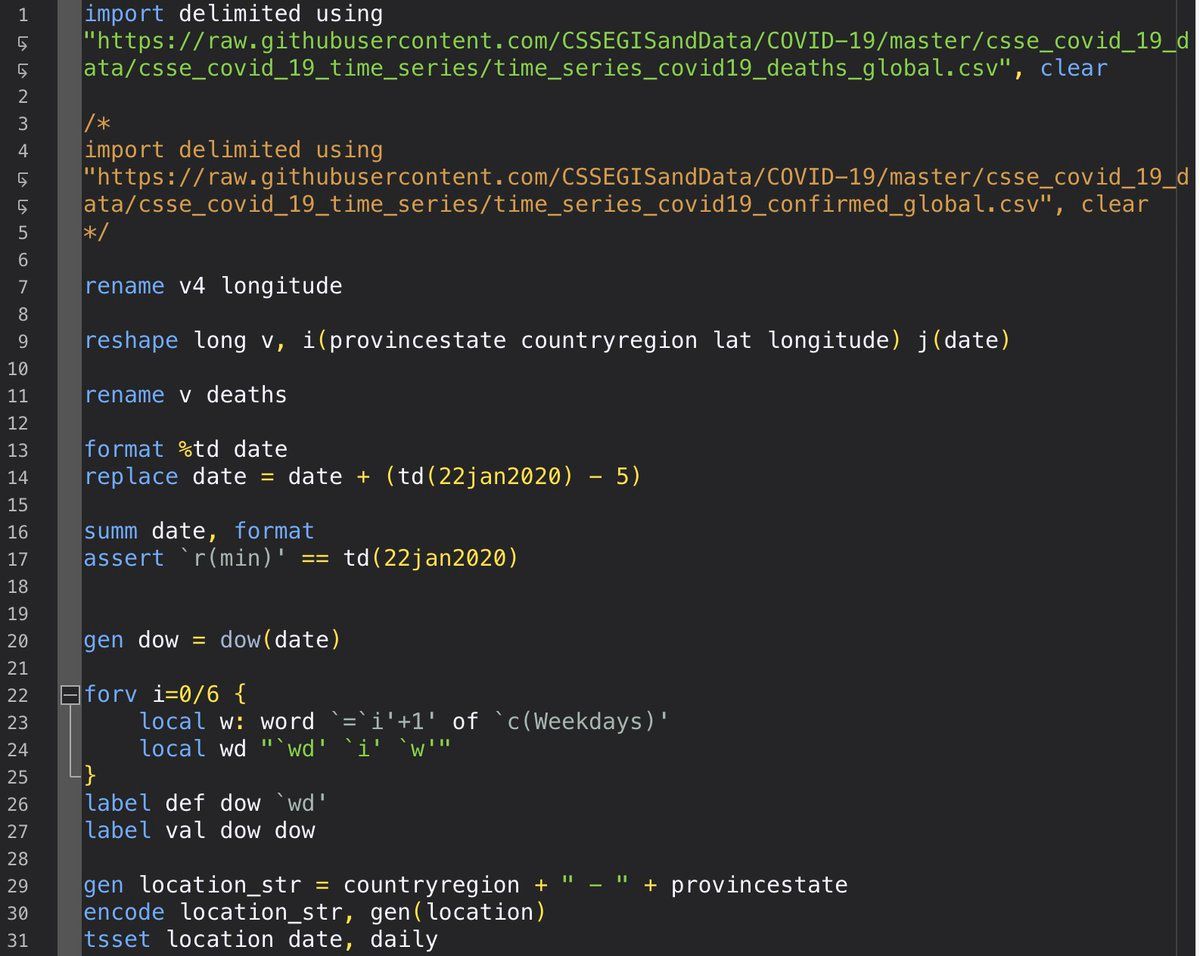
Task: Click the wrap arrow directly above line 5
Action: coord(22,205)
